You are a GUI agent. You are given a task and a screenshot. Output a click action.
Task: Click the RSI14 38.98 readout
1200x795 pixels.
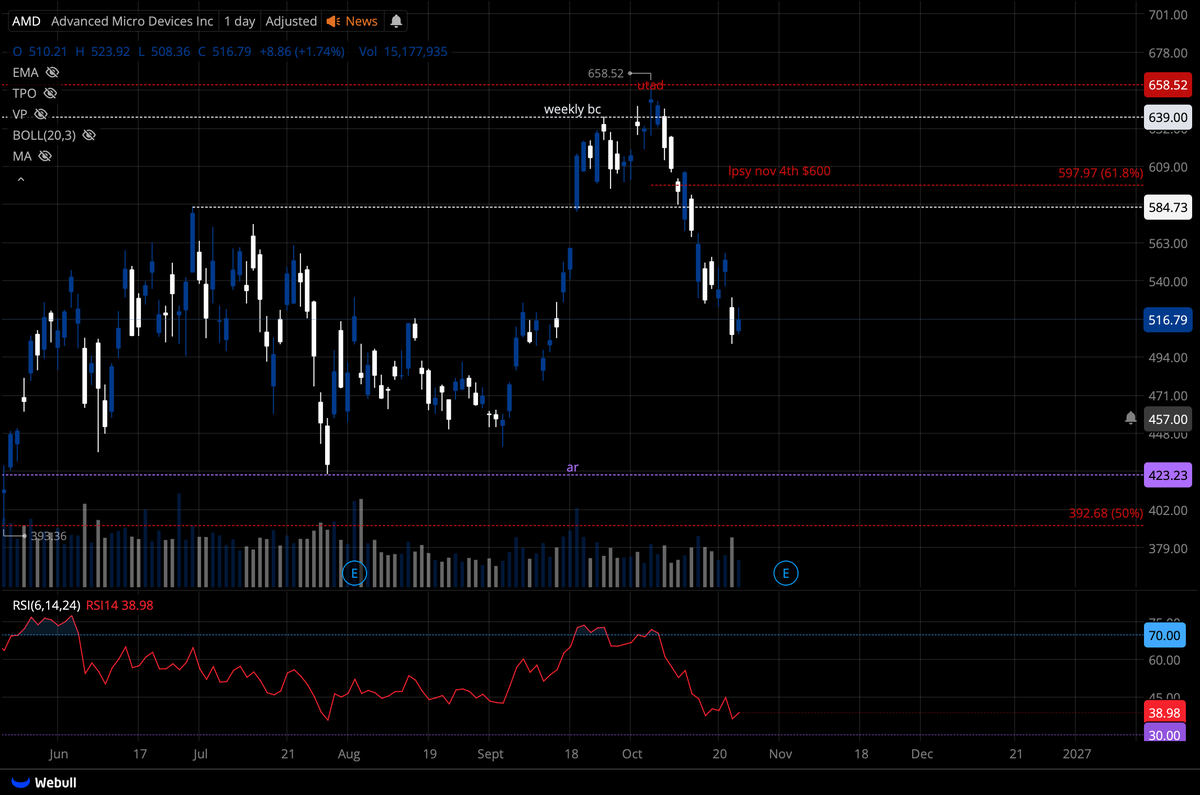[x=119, y=604]
